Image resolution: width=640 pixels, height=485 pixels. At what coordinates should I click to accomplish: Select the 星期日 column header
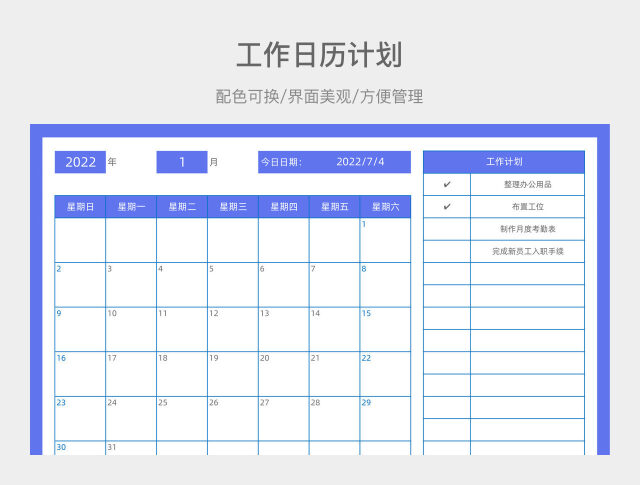tap(80, 207)
